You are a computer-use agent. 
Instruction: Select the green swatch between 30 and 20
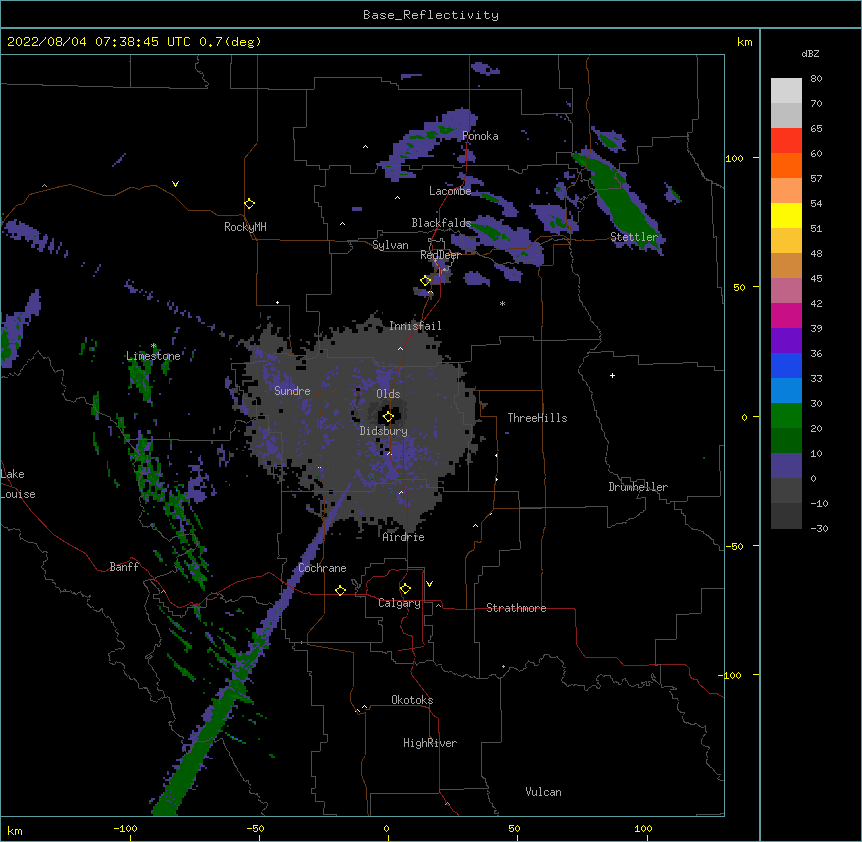pos(786,416)
